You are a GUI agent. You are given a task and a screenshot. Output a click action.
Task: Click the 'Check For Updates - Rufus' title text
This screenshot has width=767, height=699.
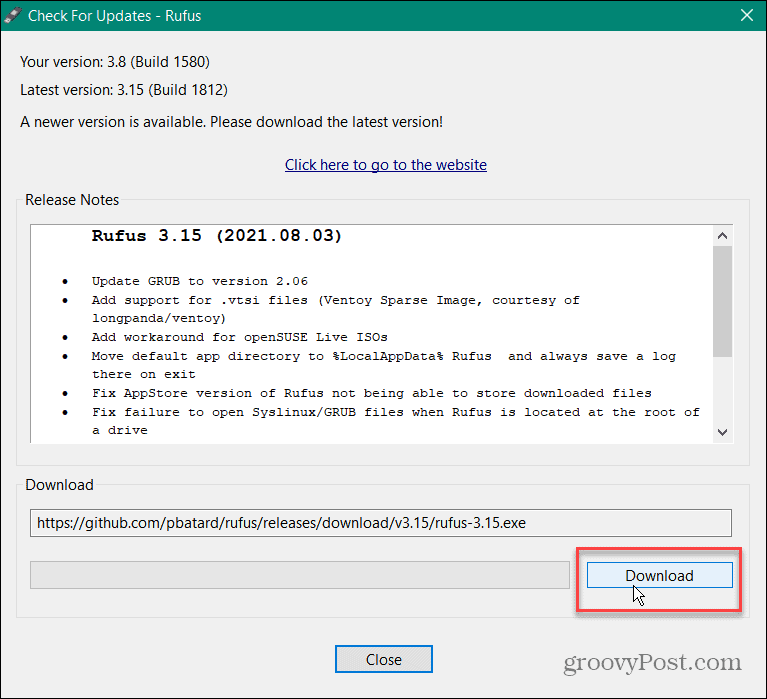point(114,16)
